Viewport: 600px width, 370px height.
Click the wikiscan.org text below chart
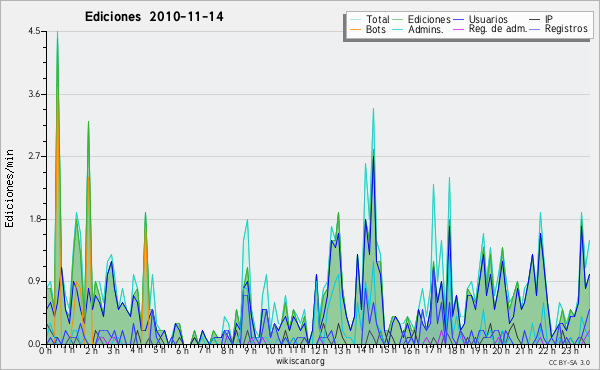click(x=300, y=361)
